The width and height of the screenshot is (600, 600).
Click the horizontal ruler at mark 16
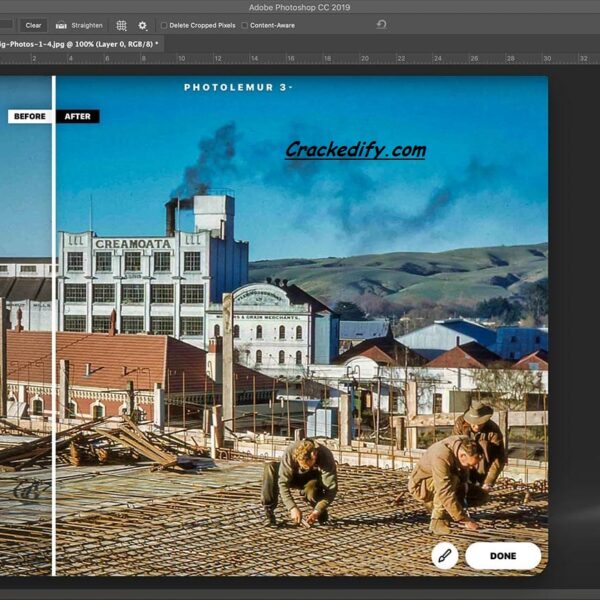[x=291, y=59]
